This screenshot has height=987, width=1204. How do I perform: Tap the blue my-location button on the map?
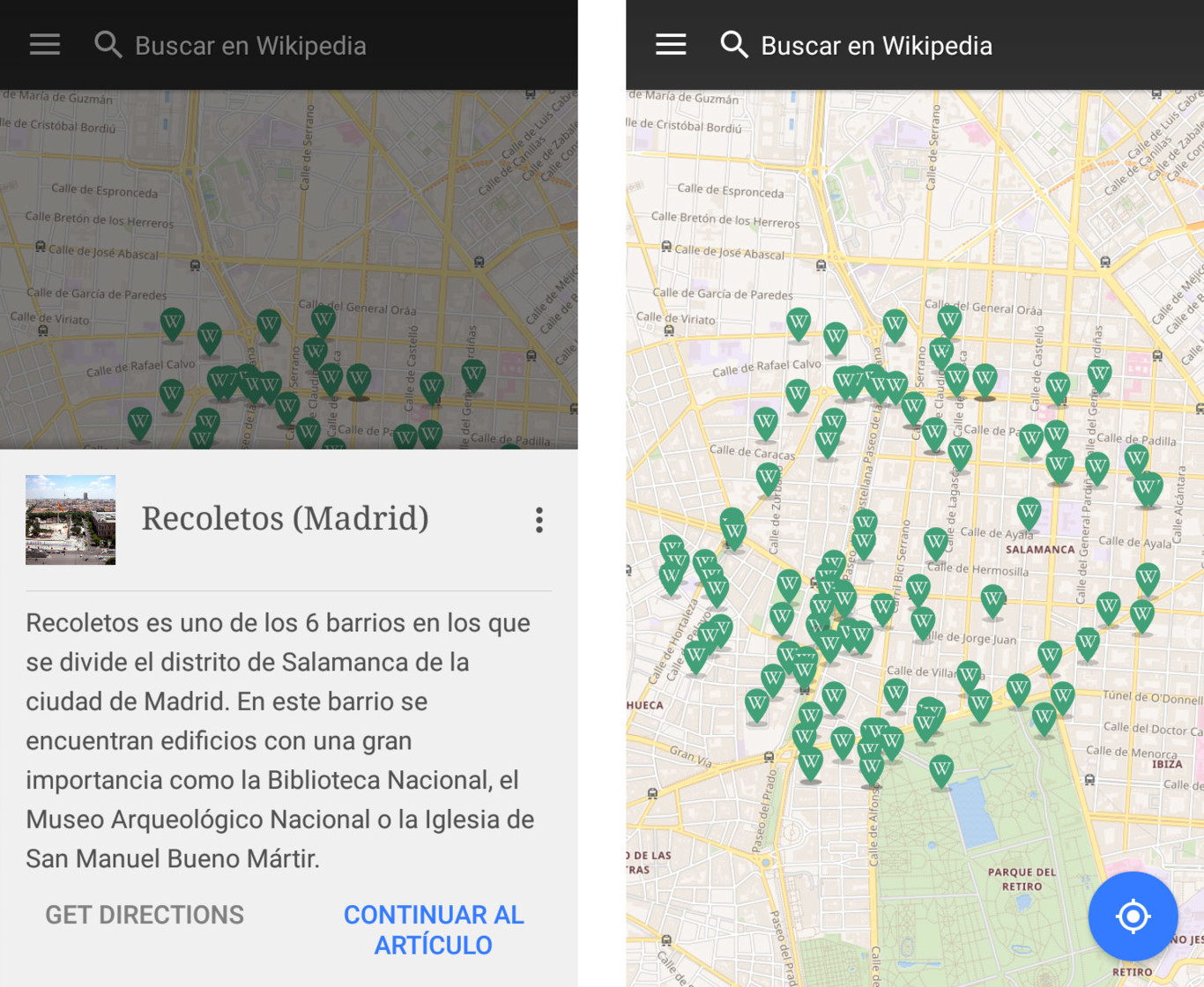(x=1133, y=916)
